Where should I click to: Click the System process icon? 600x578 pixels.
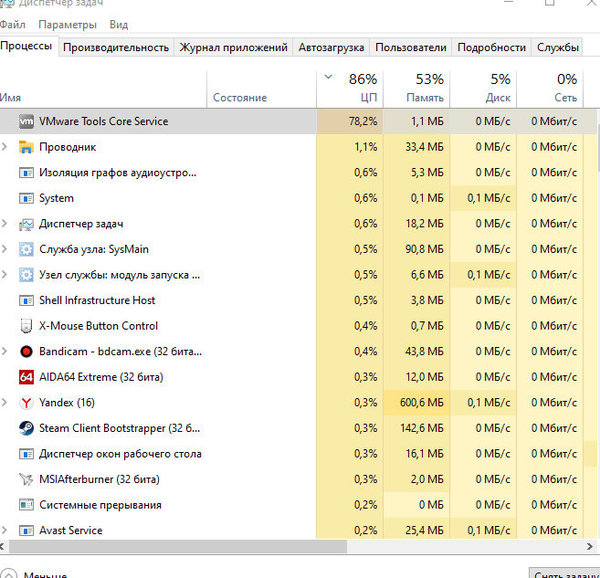26,198
